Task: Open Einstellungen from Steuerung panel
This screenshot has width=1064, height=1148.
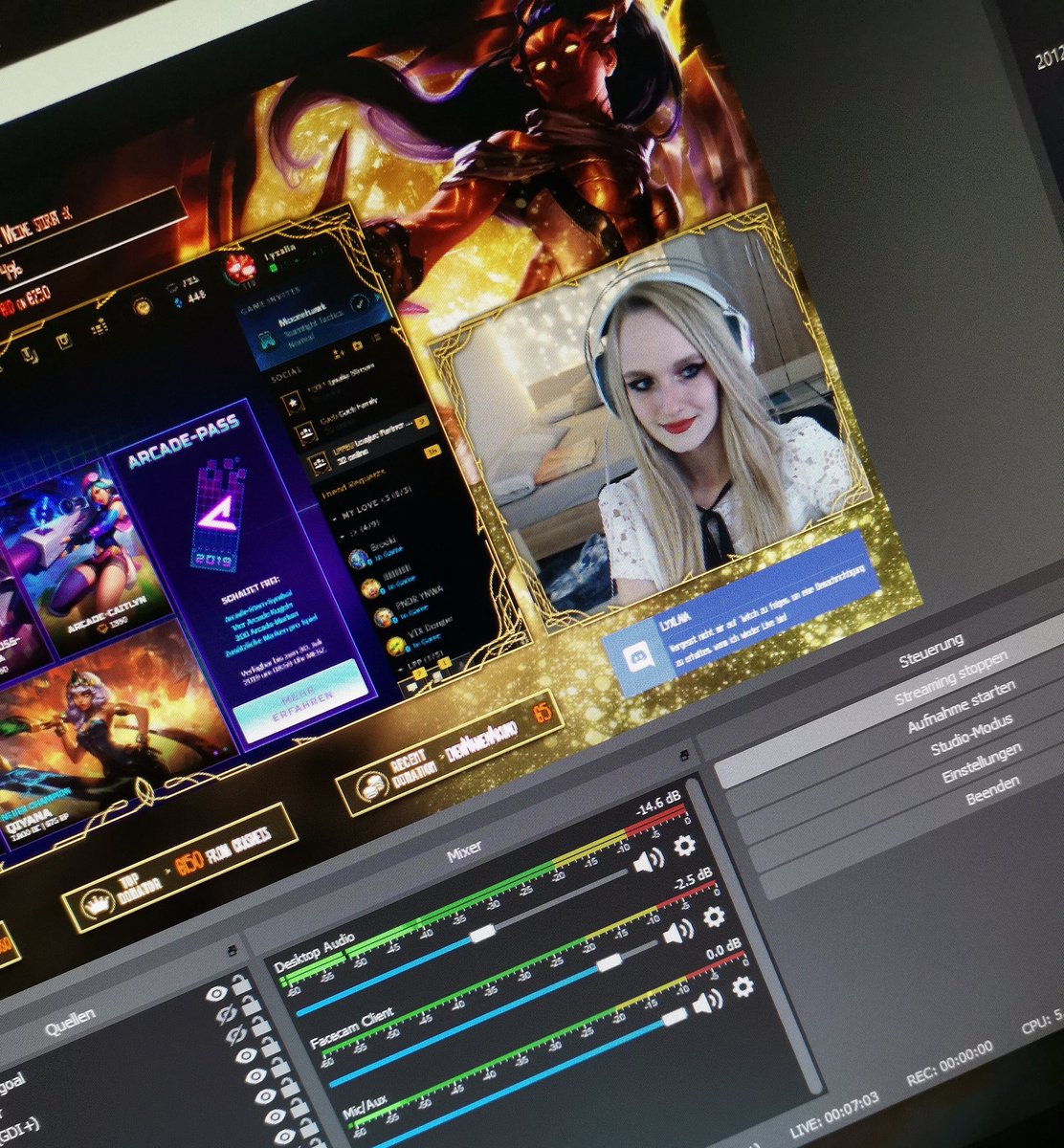Action: (982, 762)
